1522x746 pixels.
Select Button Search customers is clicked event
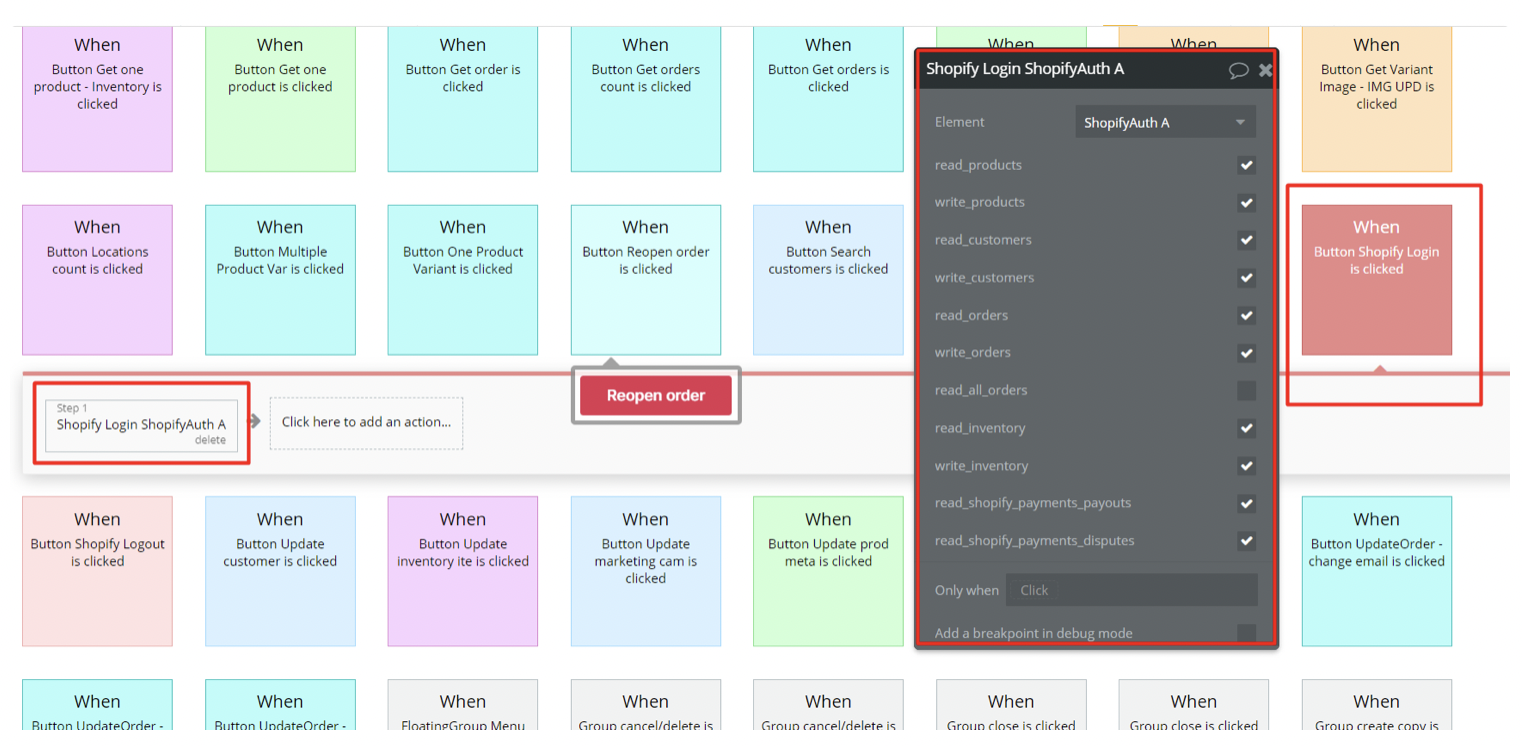pyautogui.click(x=828, y=280)
